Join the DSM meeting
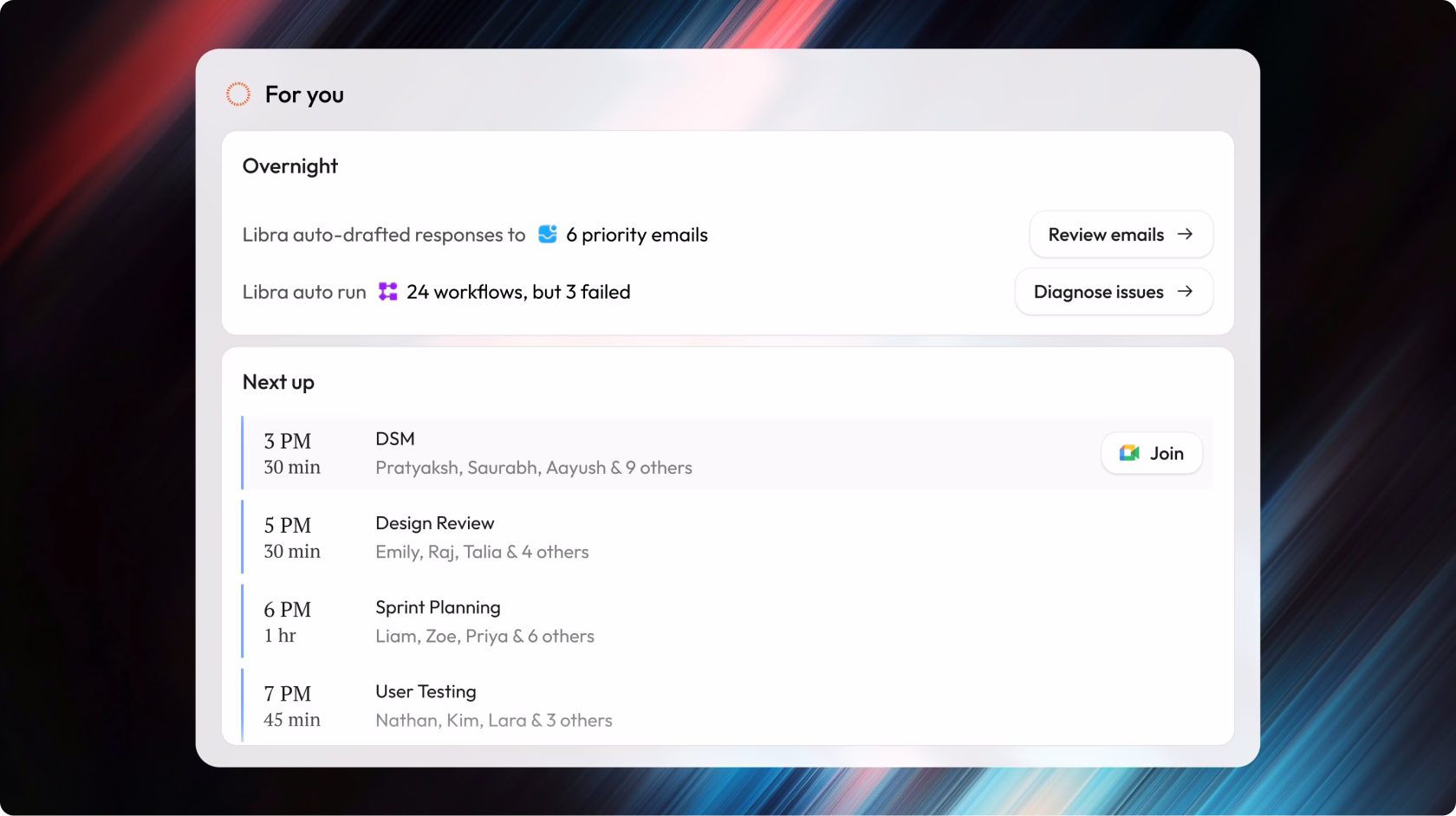Image resolution: width=1456 pixels, height=816 pixels. pos(1152,453)
